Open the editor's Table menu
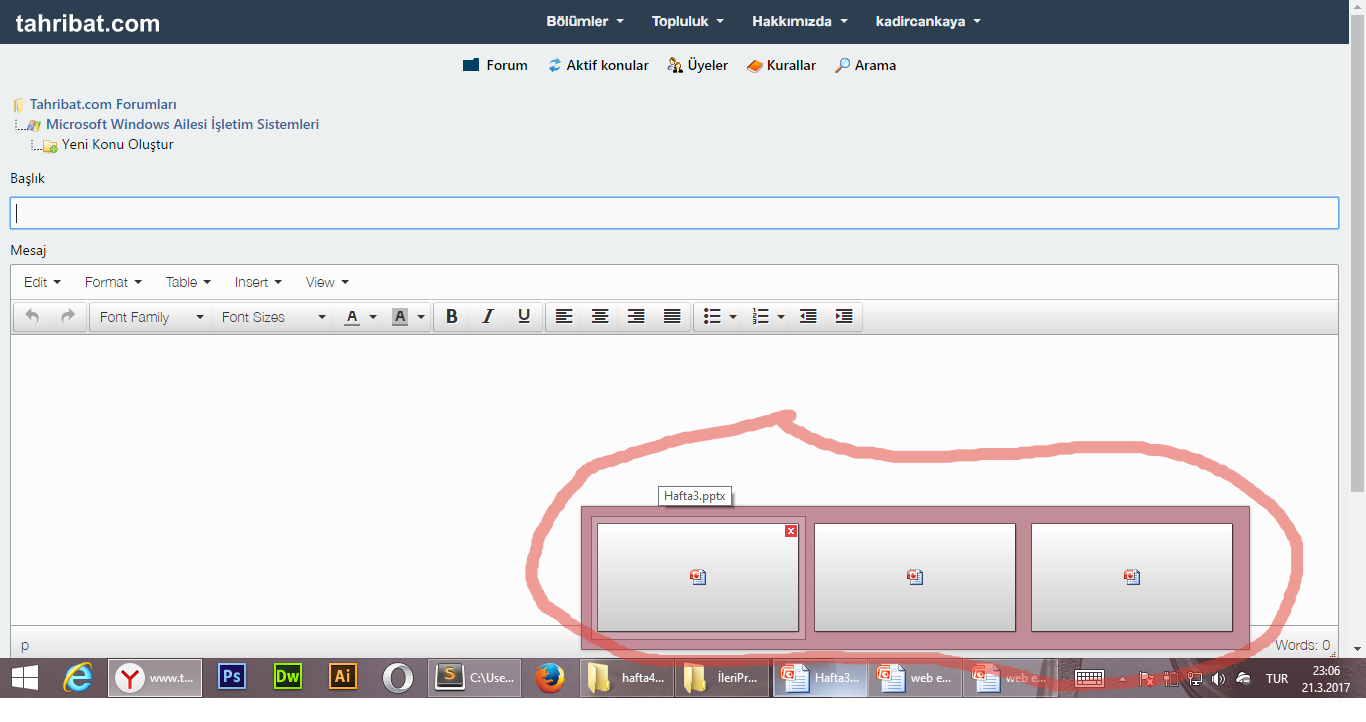 [188, 282]
